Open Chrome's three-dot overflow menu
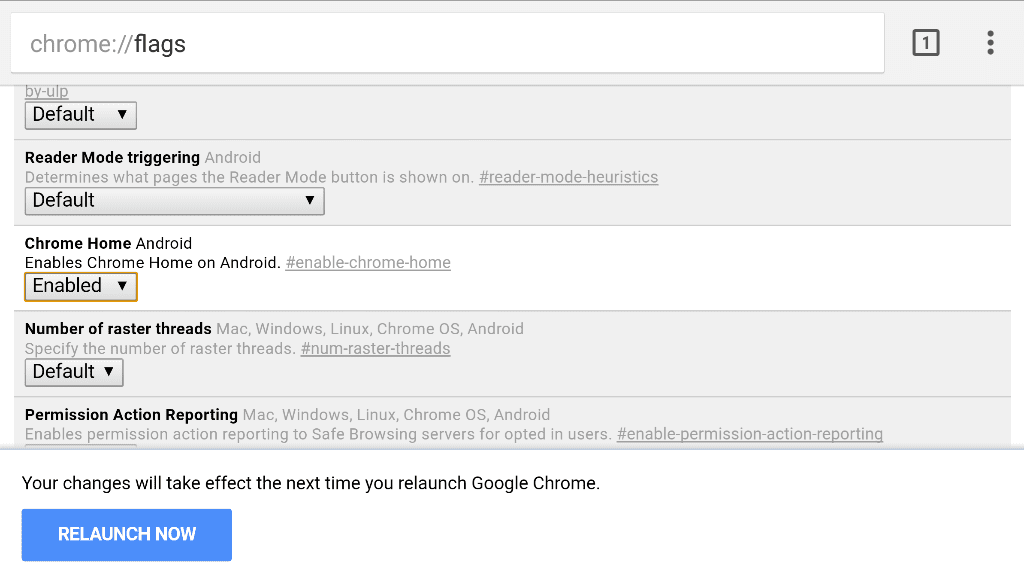The image size is (1024, 583). [990, 42]
